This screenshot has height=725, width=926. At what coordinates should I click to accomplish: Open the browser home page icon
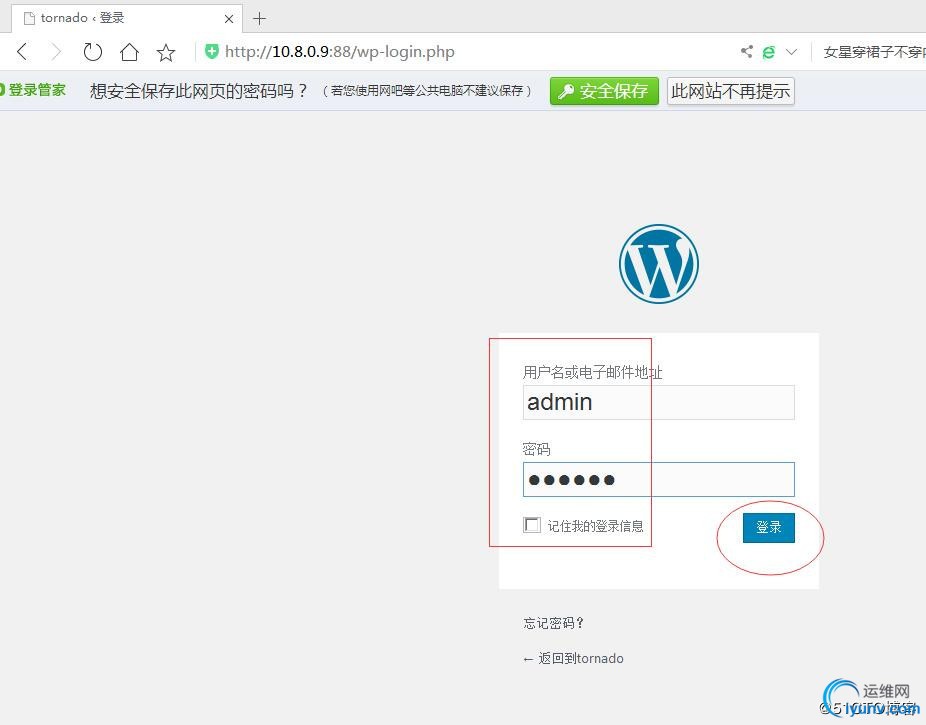129,52
